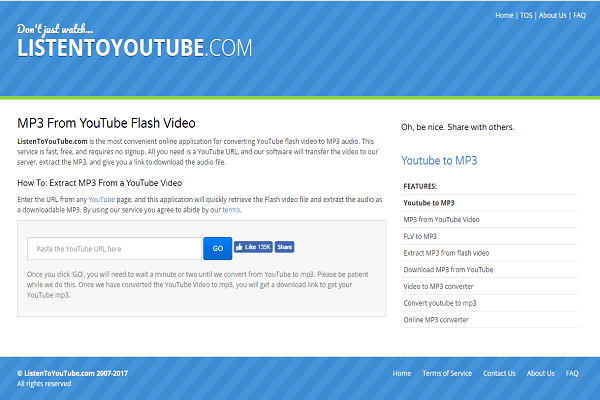Select bold Youtube to MP3 feature item
This screenshot has width=600, height=400.
(429, 203)
